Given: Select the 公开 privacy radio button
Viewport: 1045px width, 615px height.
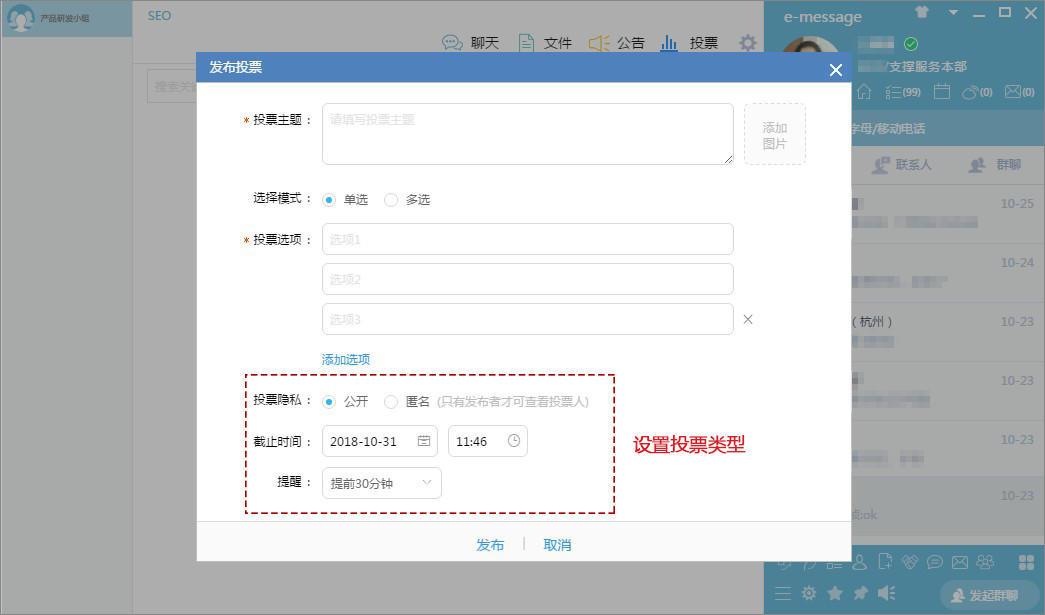Looking at the screenshot, I should [x=329, y=402].
